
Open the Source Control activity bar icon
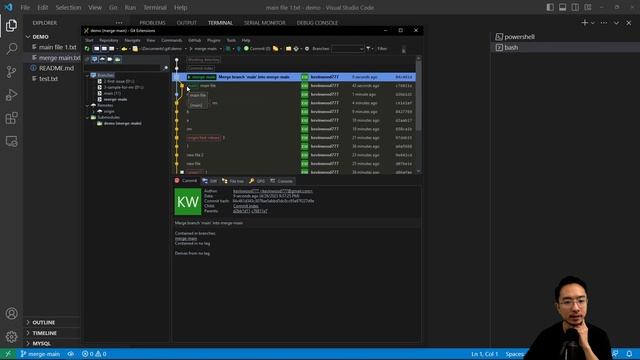(11, 72)
